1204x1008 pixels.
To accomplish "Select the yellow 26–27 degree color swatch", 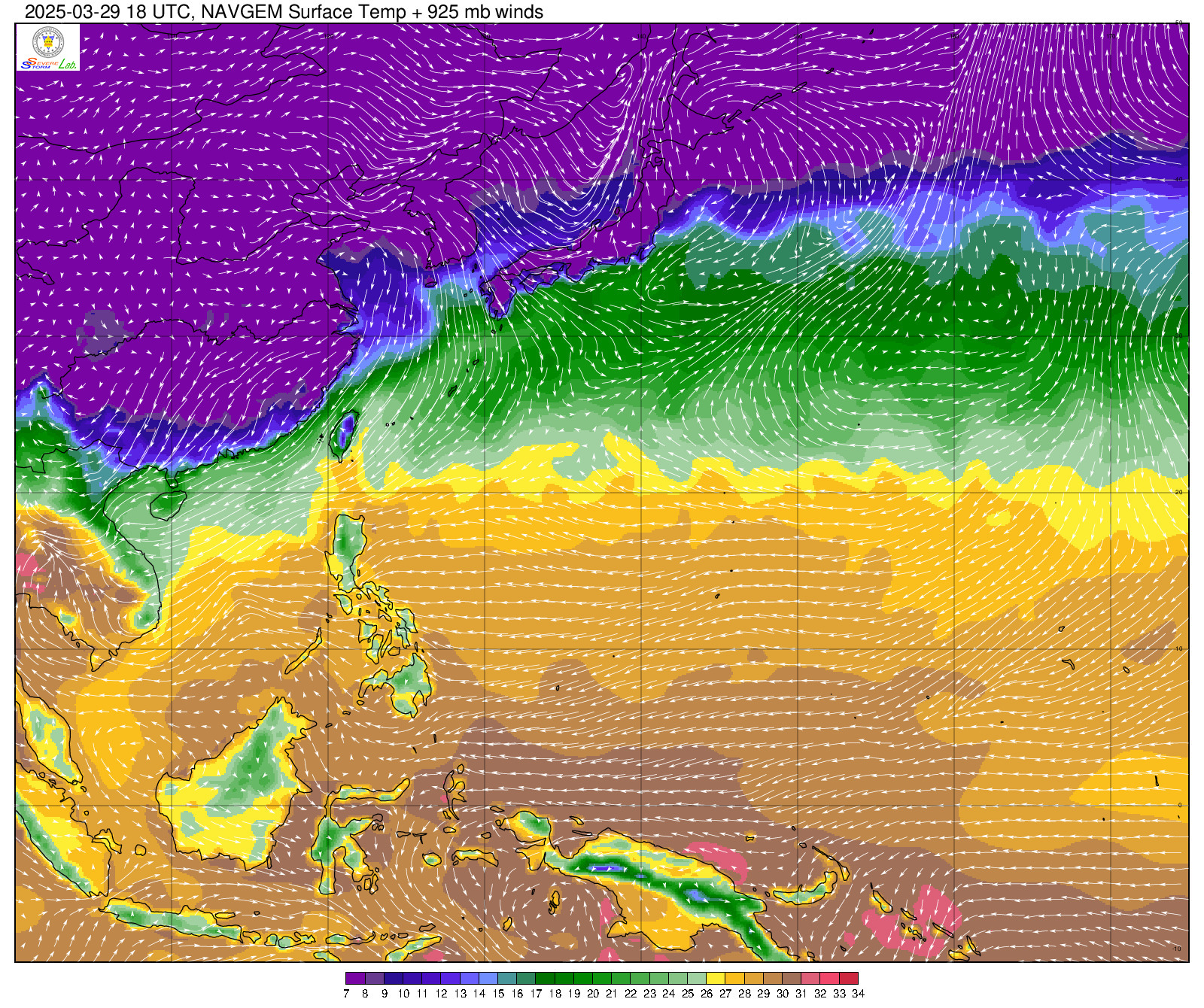I will [716, 978].
